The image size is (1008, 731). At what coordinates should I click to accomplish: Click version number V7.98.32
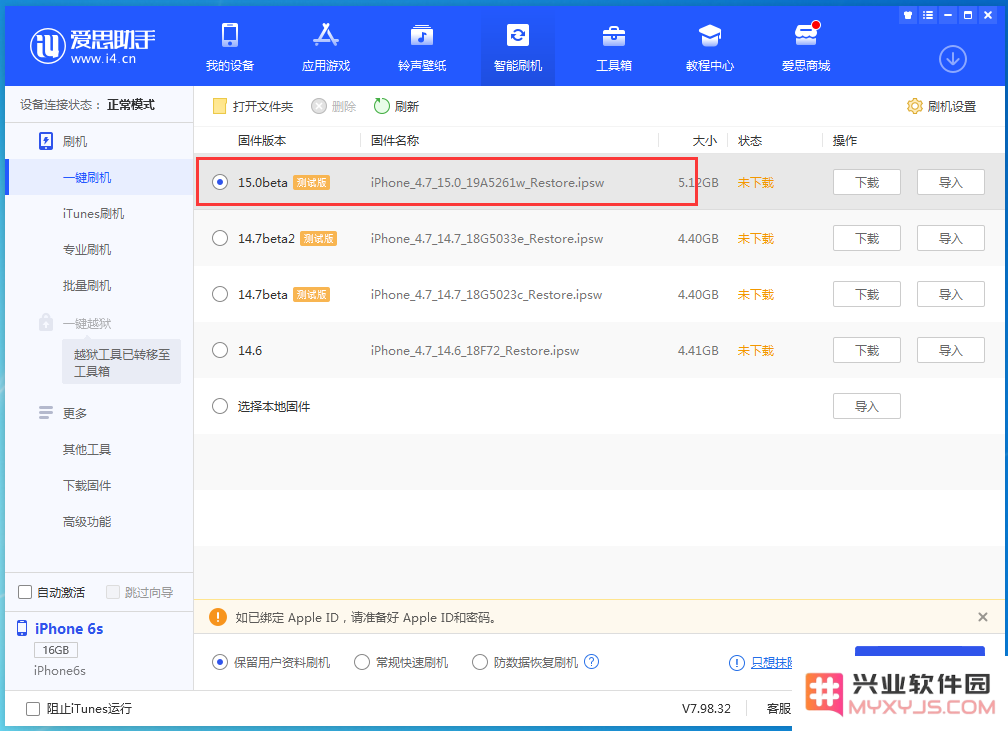click(x=706, y=708)
